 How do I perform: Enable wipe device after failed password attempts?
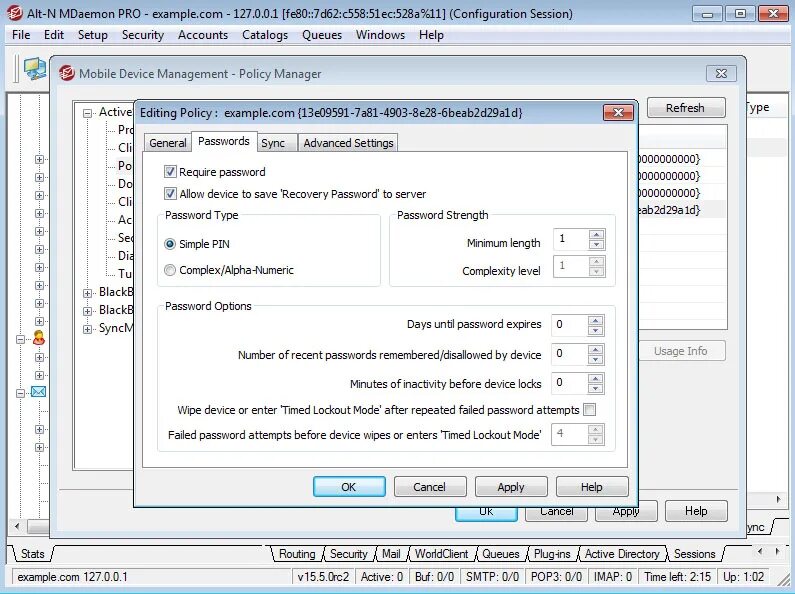tap(589, 410)
